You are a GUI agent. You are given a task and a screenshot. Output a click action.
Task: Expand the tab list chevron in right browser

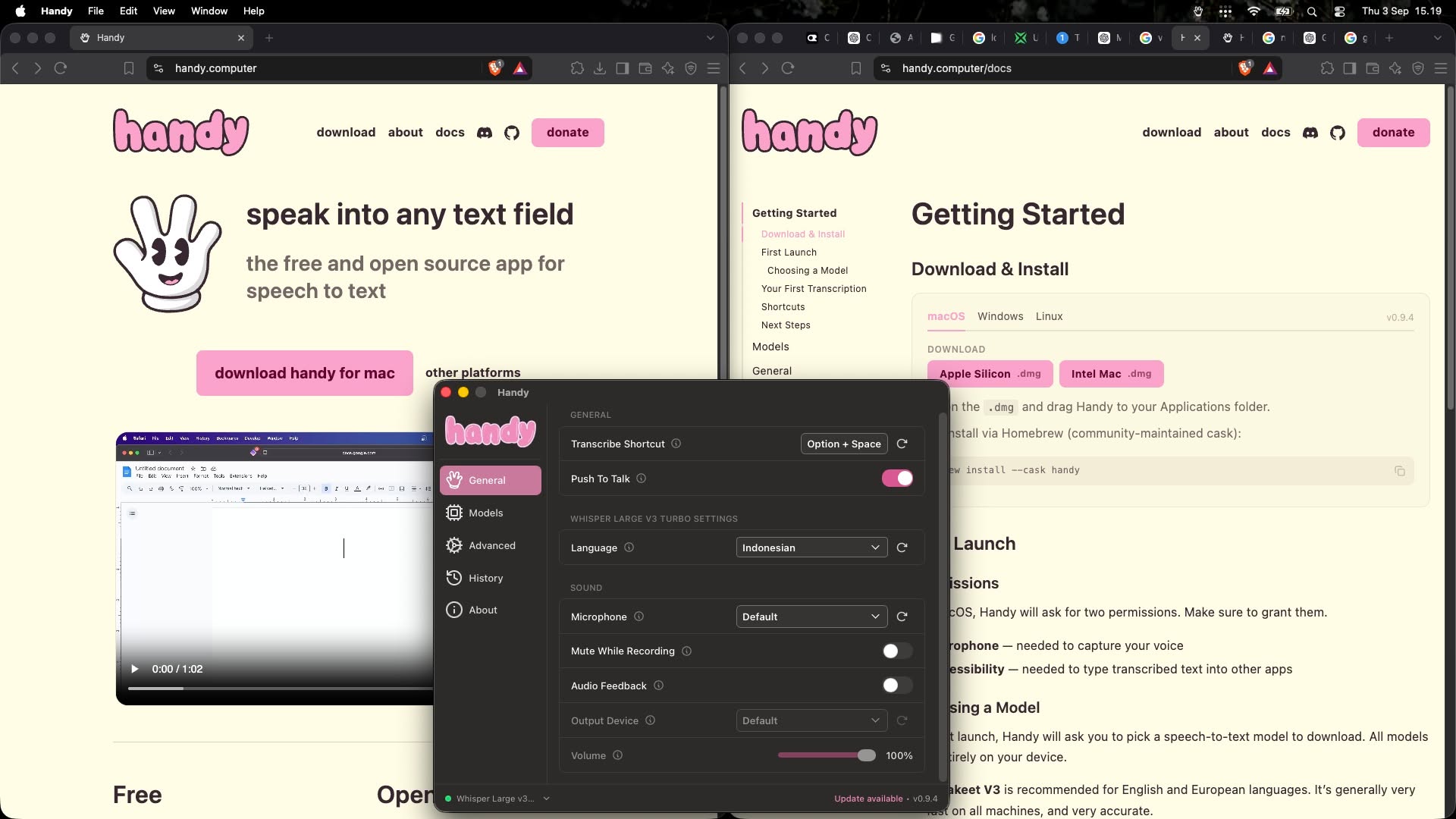click(x=1438, y=38)
